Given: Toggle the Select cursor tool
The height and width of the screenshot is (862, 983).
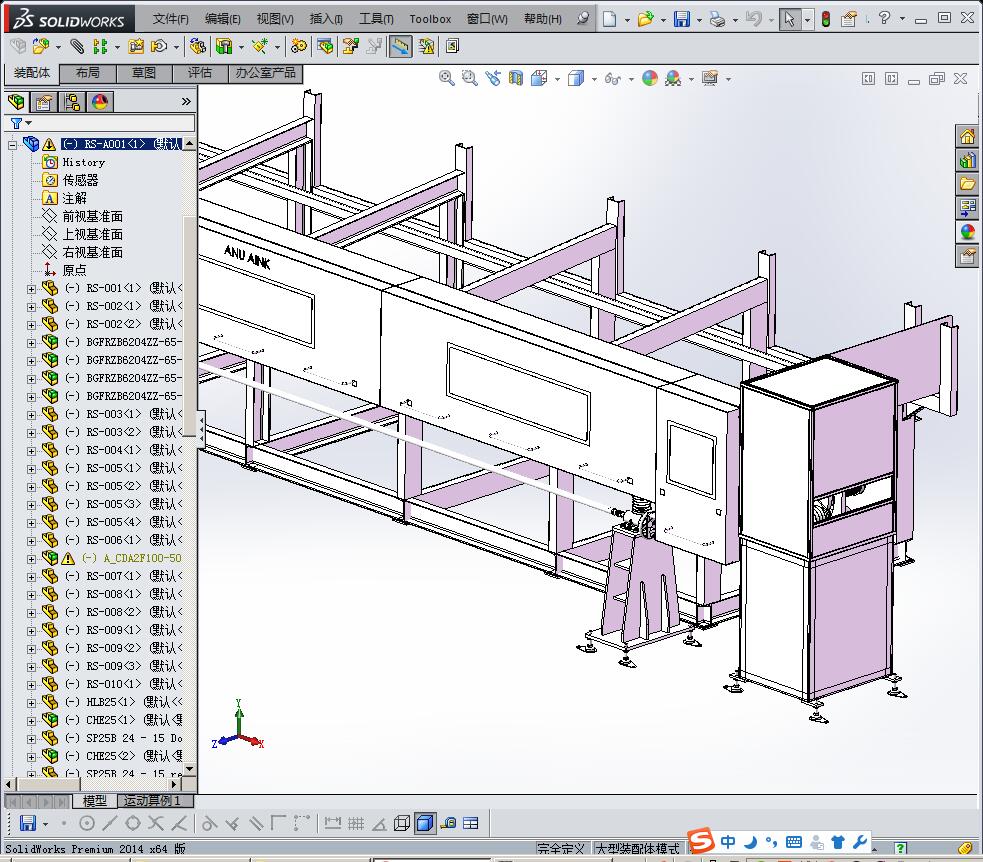Looking at the screenshot, I should coord(789,19).
